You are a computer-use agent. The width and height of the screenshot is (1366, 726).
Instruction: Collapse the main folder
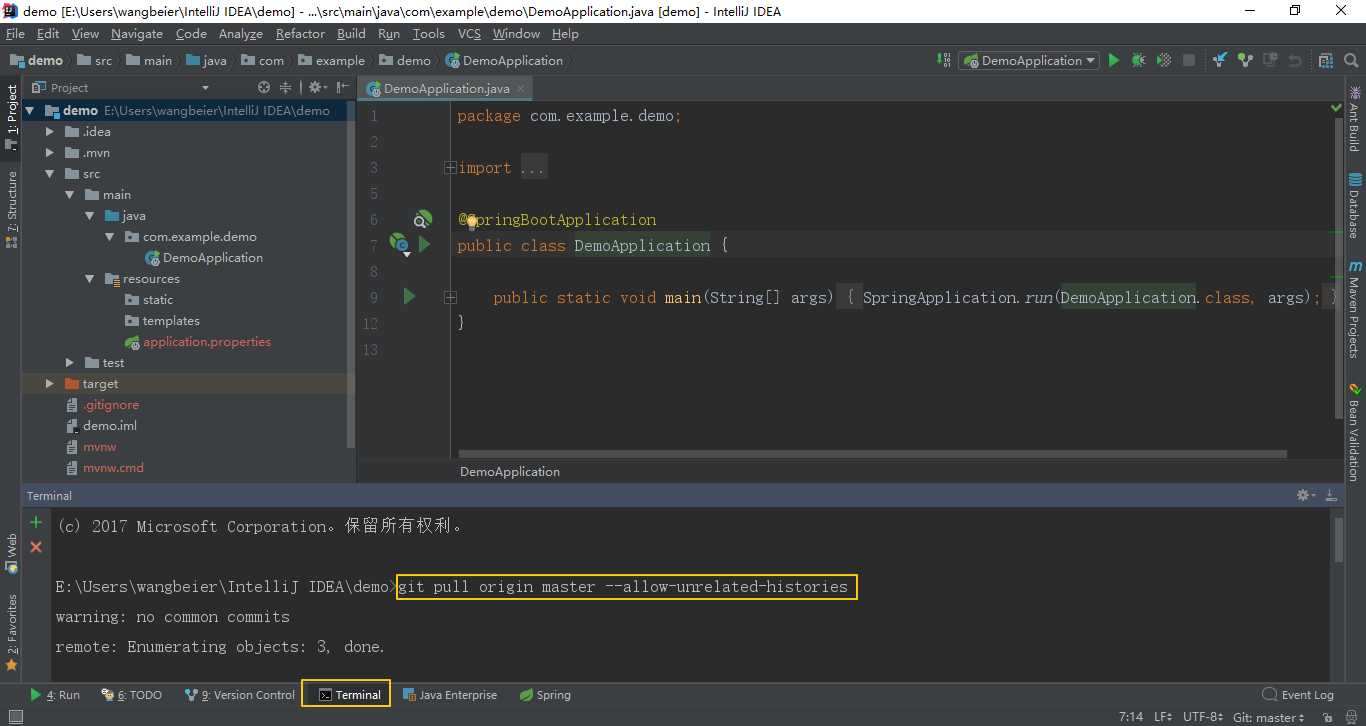70,194
